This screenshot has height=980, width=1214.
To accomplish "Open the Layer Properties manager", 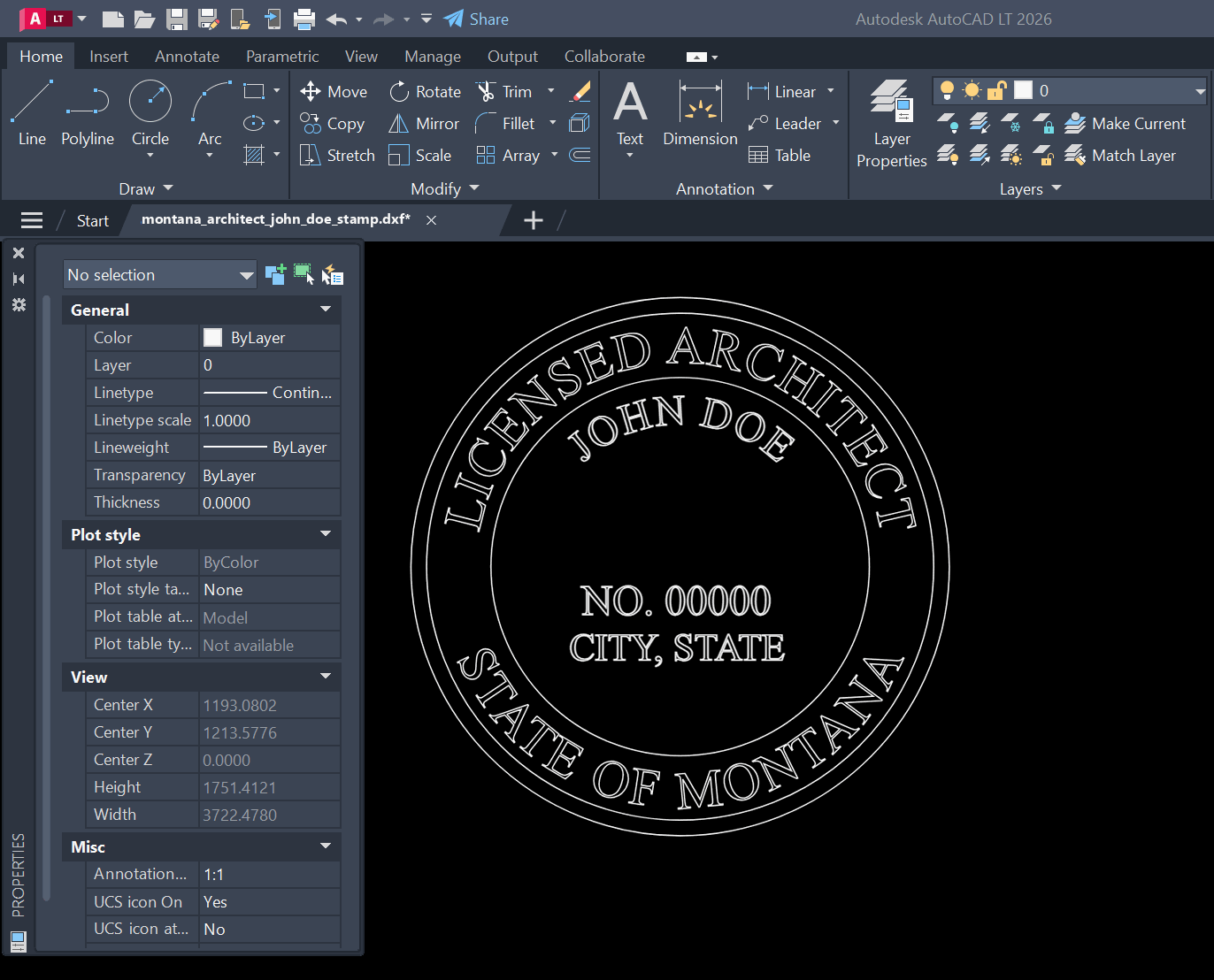I will coord(891,123).
